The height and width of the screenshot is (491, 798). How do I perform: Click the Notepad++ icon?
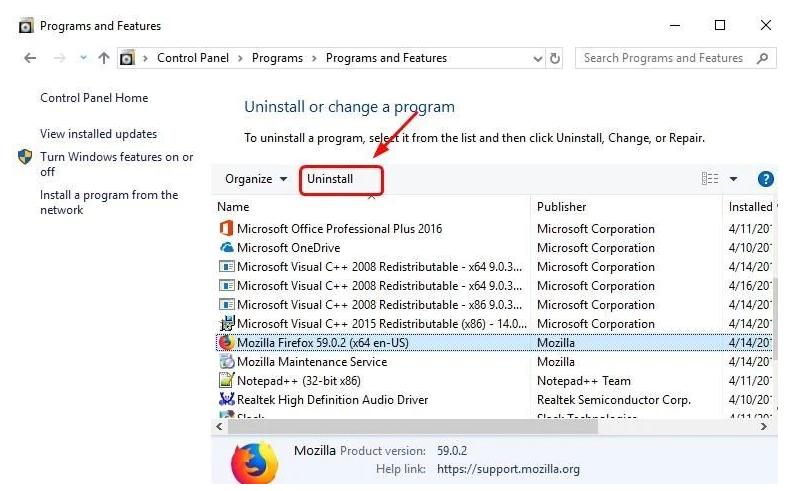(226, 381)
